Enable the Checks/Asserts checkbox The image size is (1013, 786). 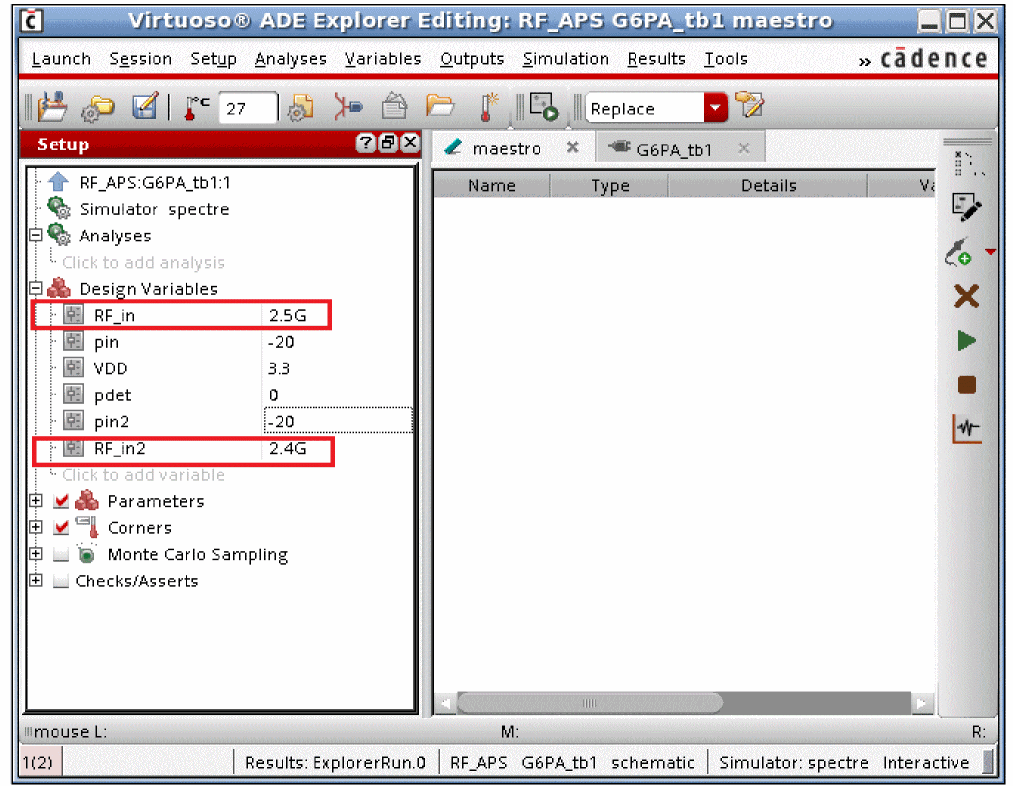pyautogui.click(x=61, y=581)
